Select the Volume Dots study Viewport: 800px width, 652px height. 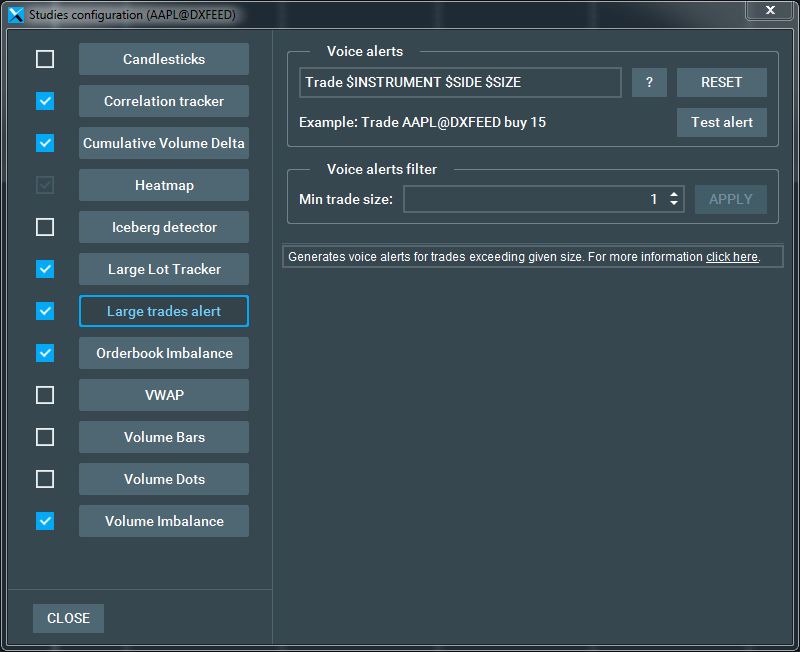[x=163, y=479]
